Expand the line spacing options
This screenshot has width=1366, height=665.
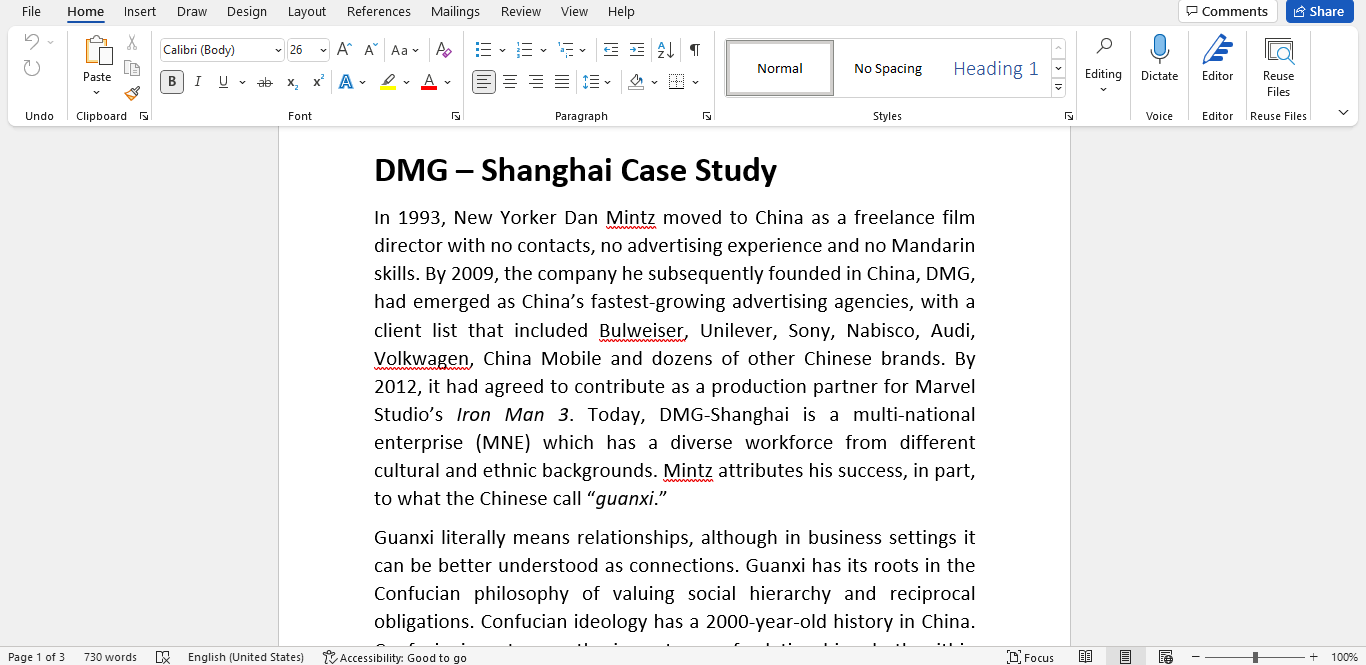coord(608,82)
